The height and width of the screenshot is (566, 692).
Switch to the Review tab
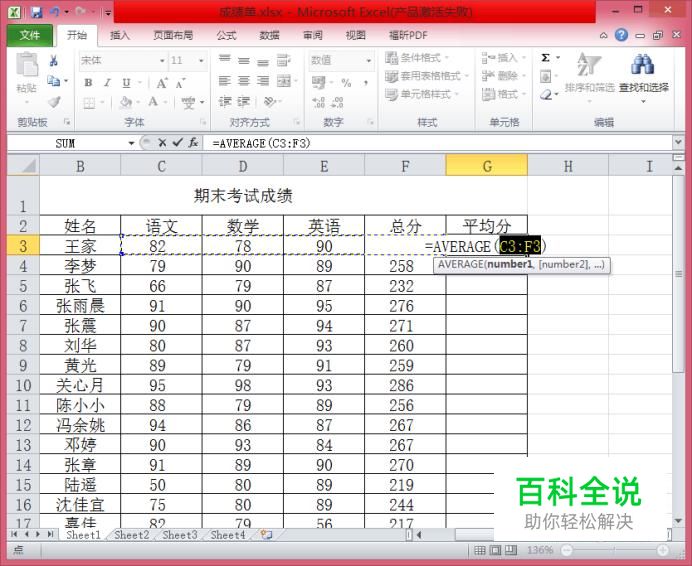click(x=312, y=35)
